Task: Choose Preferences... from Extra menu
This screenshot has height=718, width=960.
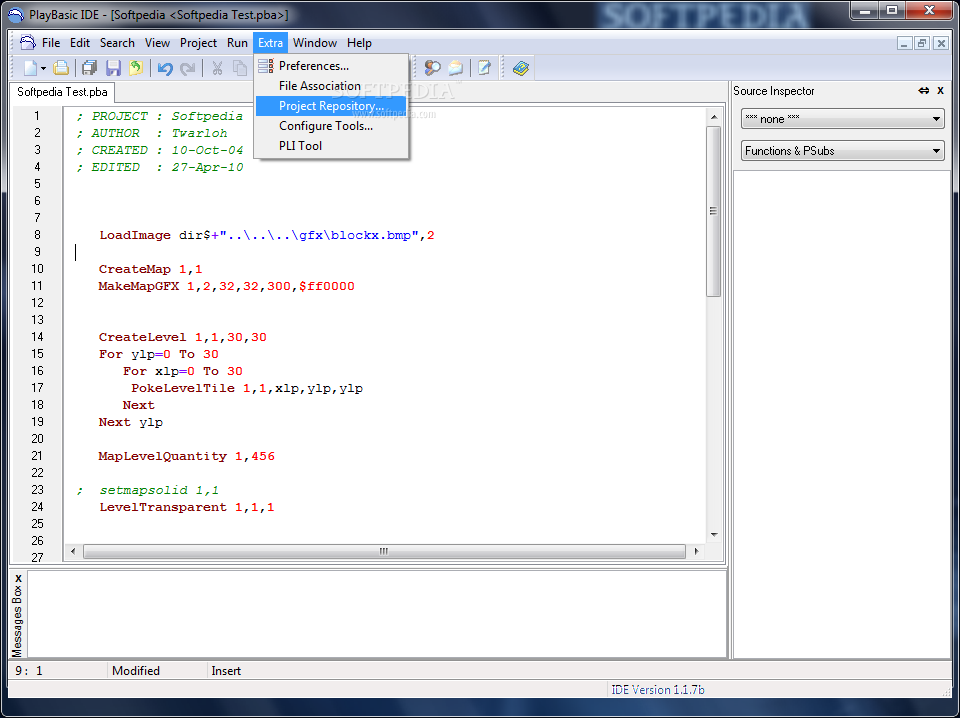Action: pos(331,65)
